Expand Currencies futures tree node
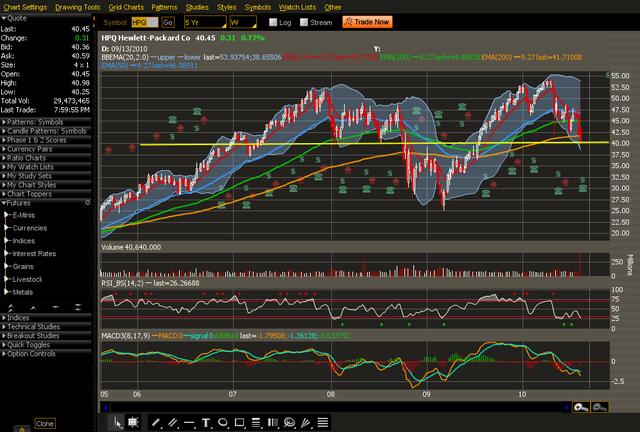Image resolution: width=640 pixels, height=432 pixels. (6, 228)
